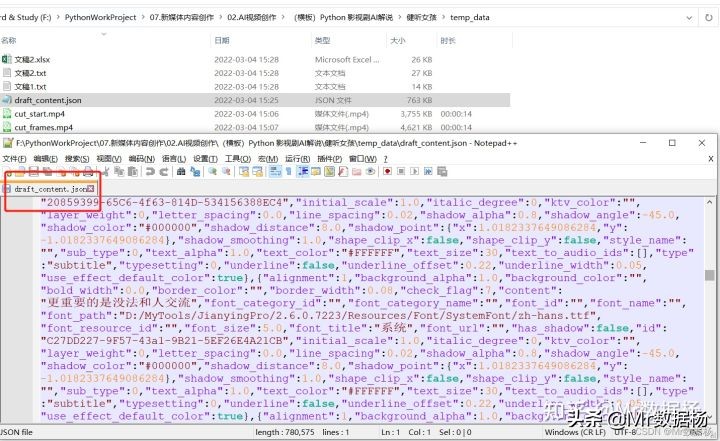Open 搜索(S) menu in Notepad++
The height and width of the screenshot is (441, 720).
point(77,158)
